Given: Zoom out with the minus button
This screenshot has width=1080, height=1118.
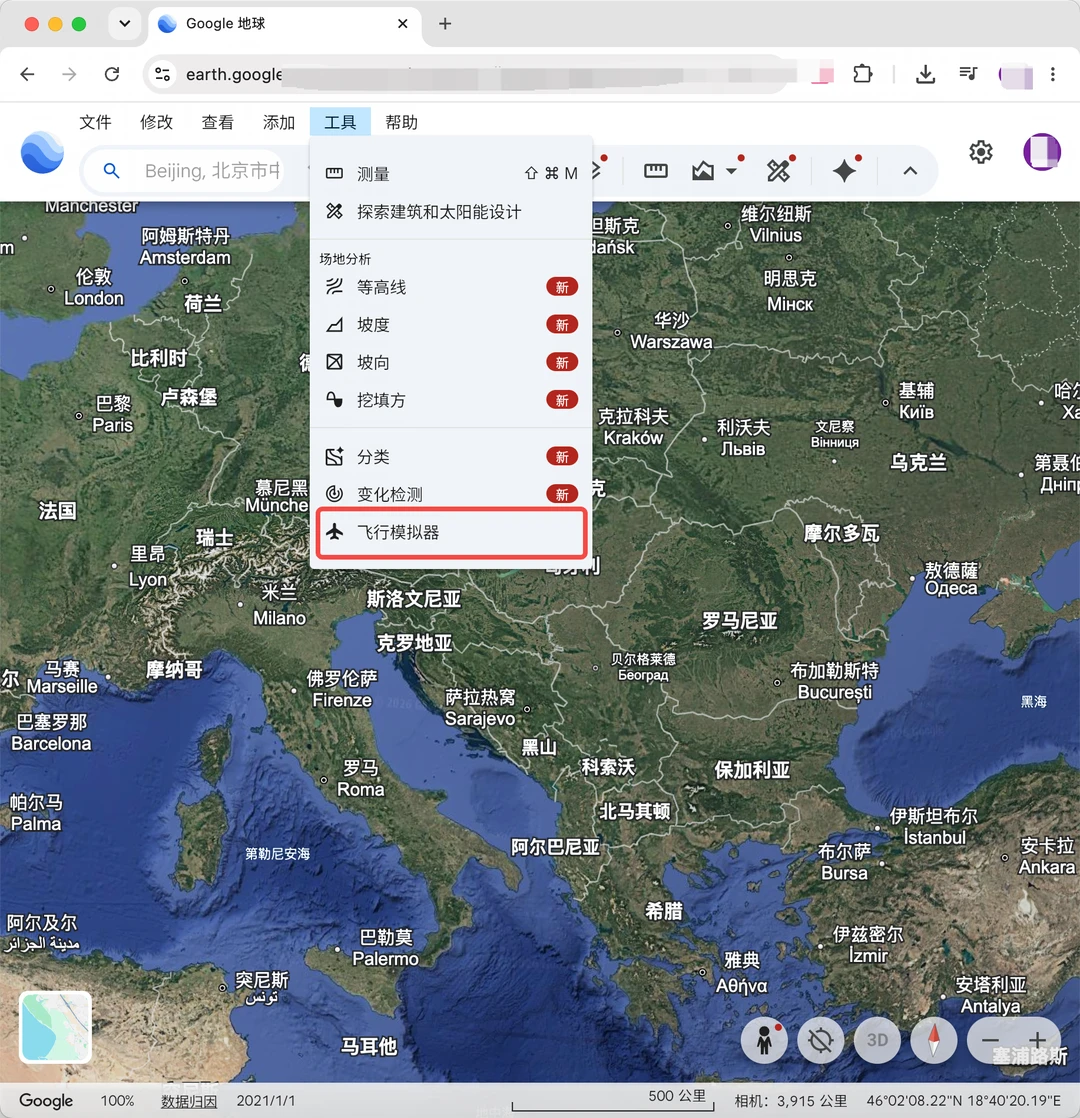Looking at the screenshot, I should [x=990, y=1040].
